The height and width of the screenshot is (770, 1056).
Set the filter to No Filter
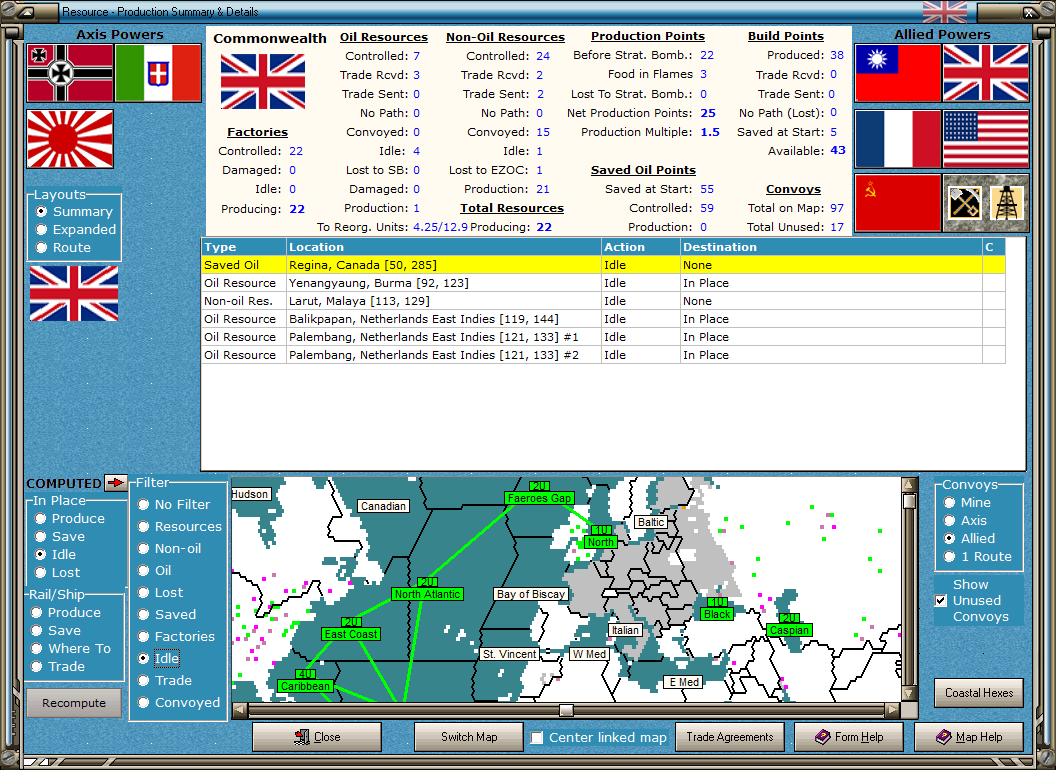[174, 504]
